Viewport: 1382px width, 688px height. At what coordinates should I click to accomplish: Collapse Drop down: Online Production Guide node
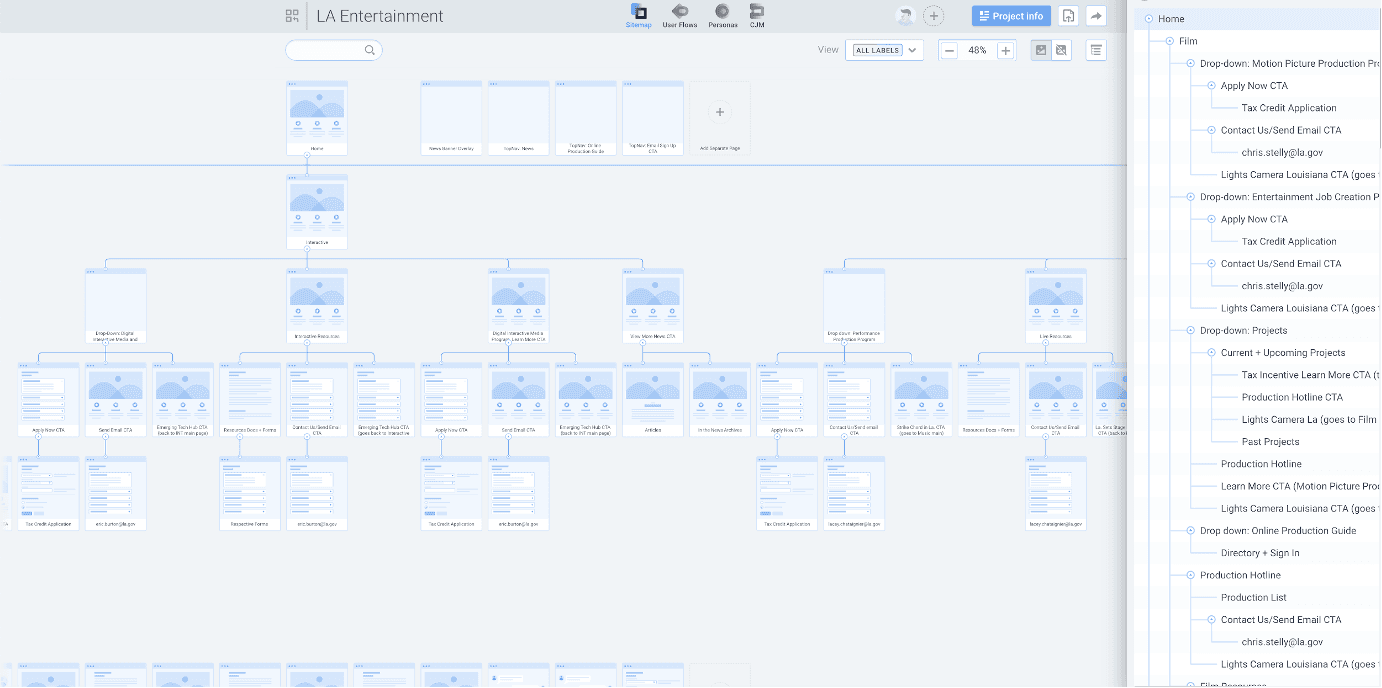point(1190,530)
